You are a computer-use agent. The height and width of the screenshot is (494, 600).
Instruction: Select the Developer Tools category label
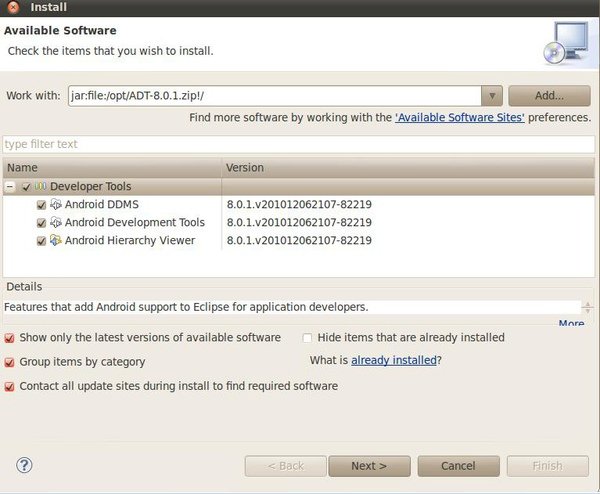click(x=91, y=186)
